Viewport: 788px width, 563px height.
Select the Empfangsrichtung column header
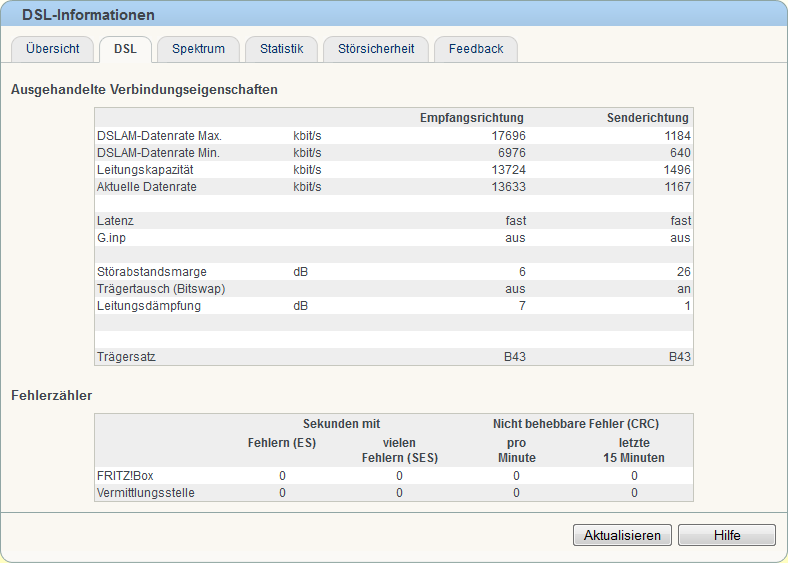click(x=471, y=118)
